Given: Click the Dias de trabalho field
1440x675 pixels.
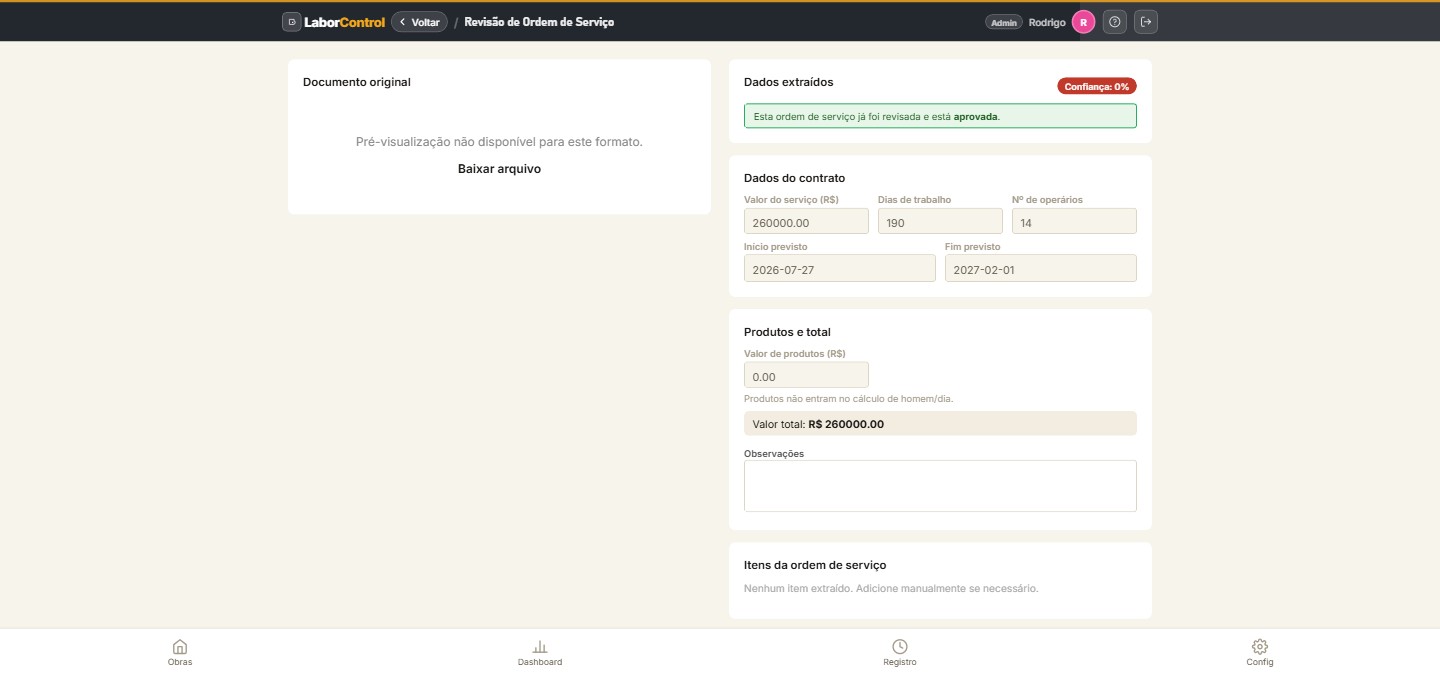Looking at the screenshot, I should point(940,221).
